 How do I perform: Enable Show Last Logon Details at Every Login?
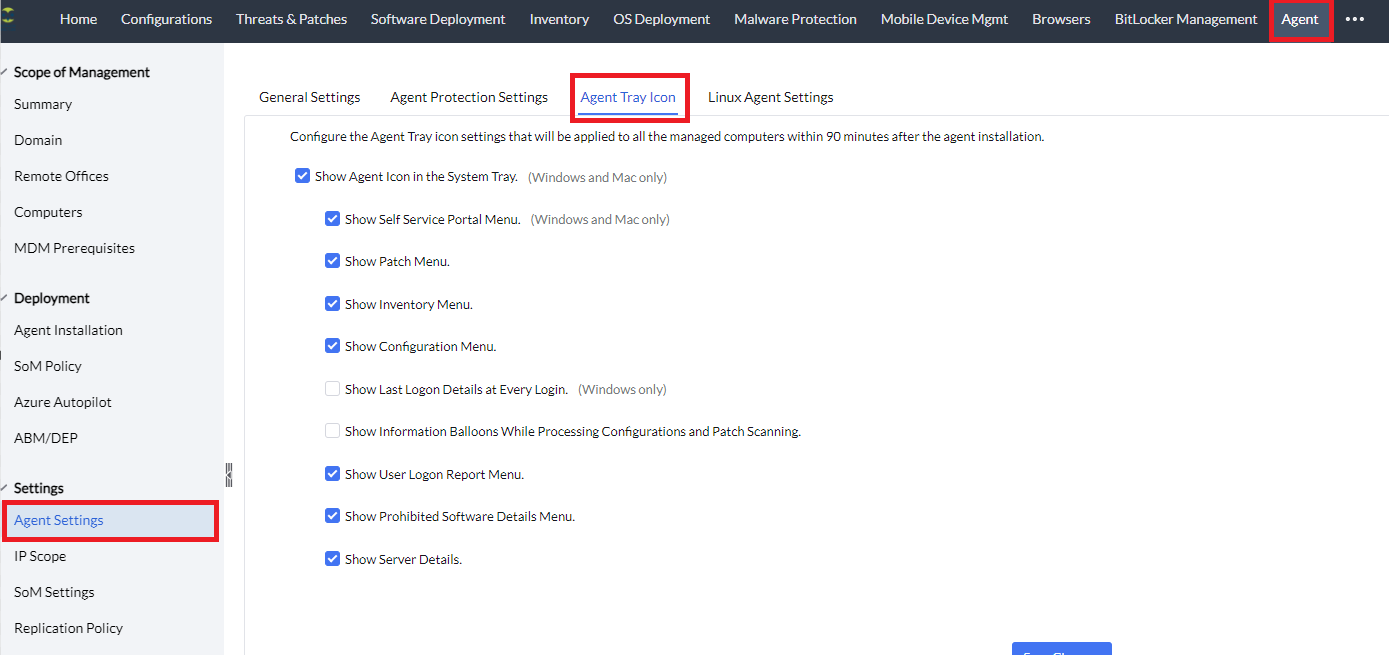(x=332, y=389)
